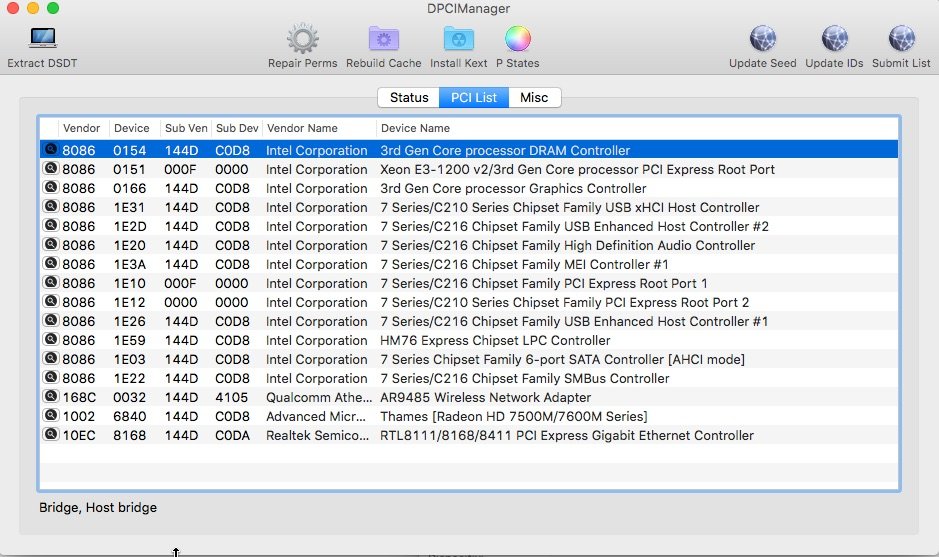
Task: Click device ID '0166' cell
Action: point(129,189)
